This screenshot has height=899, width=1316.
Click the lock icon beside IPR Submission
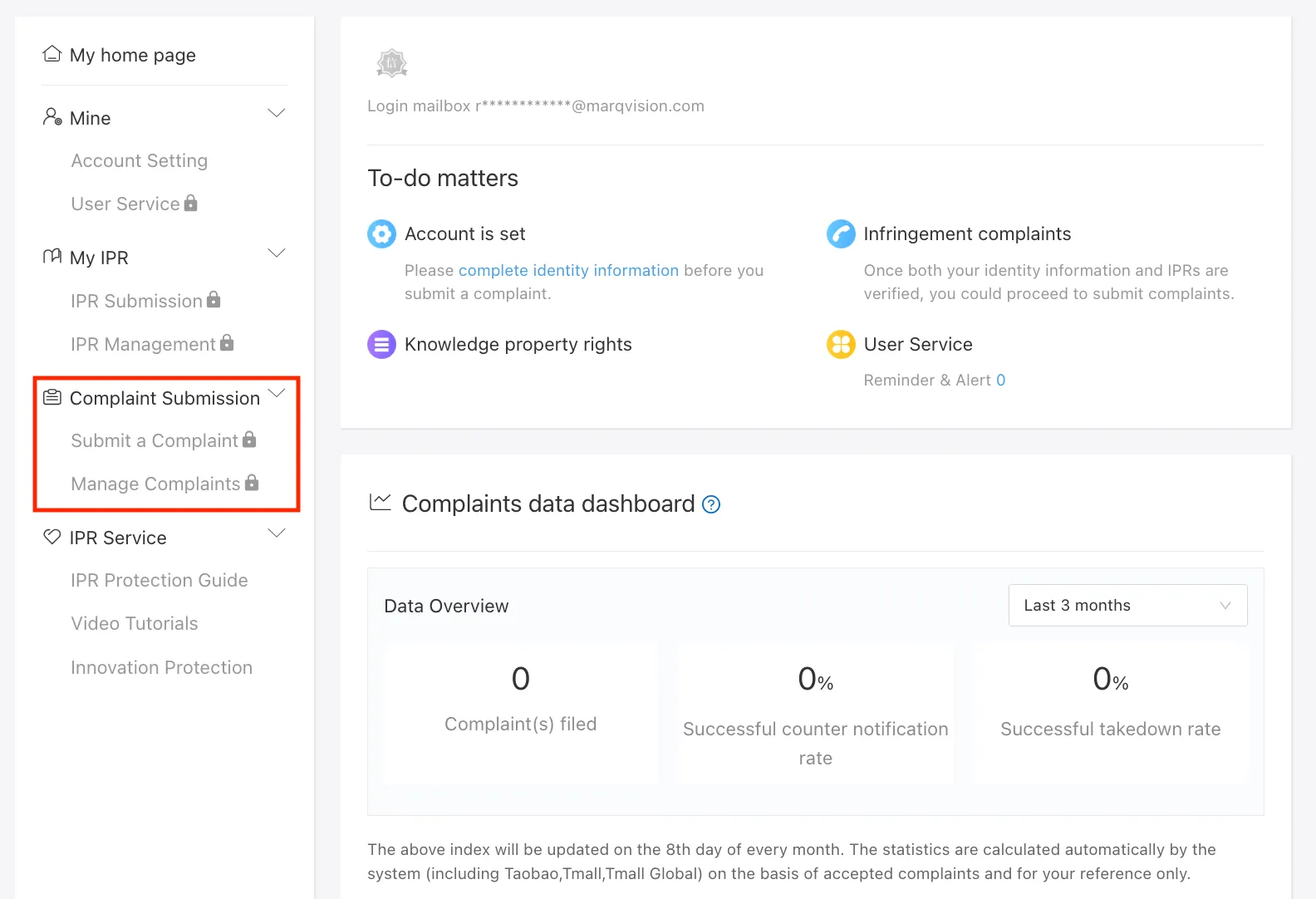(214, 299)
